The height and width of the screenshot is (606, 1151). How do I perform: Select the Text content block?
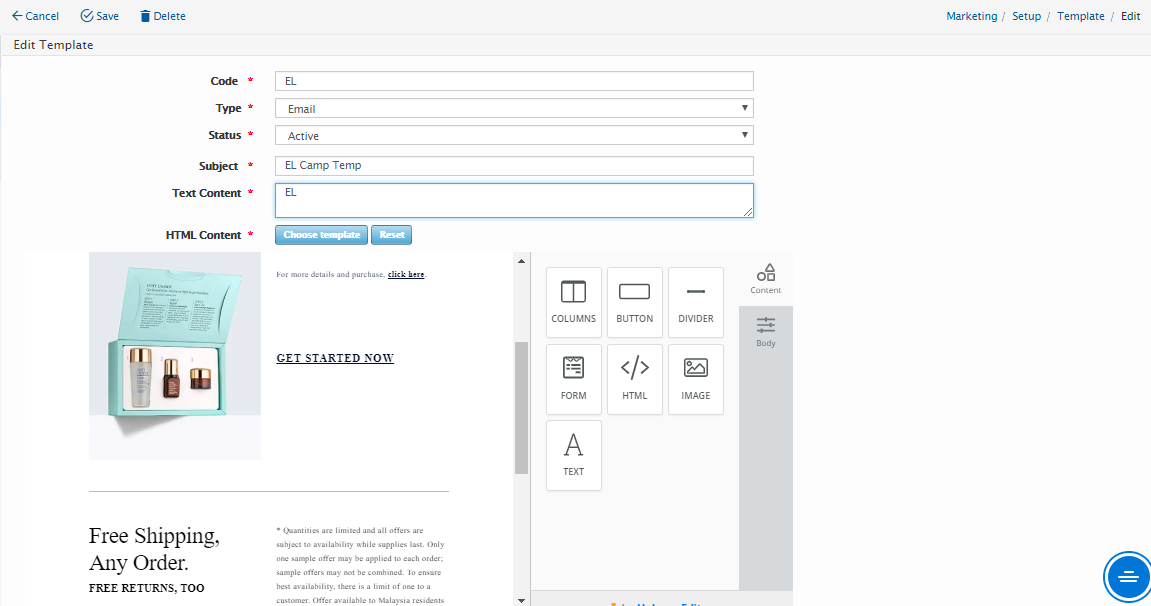tap(573, 455)
